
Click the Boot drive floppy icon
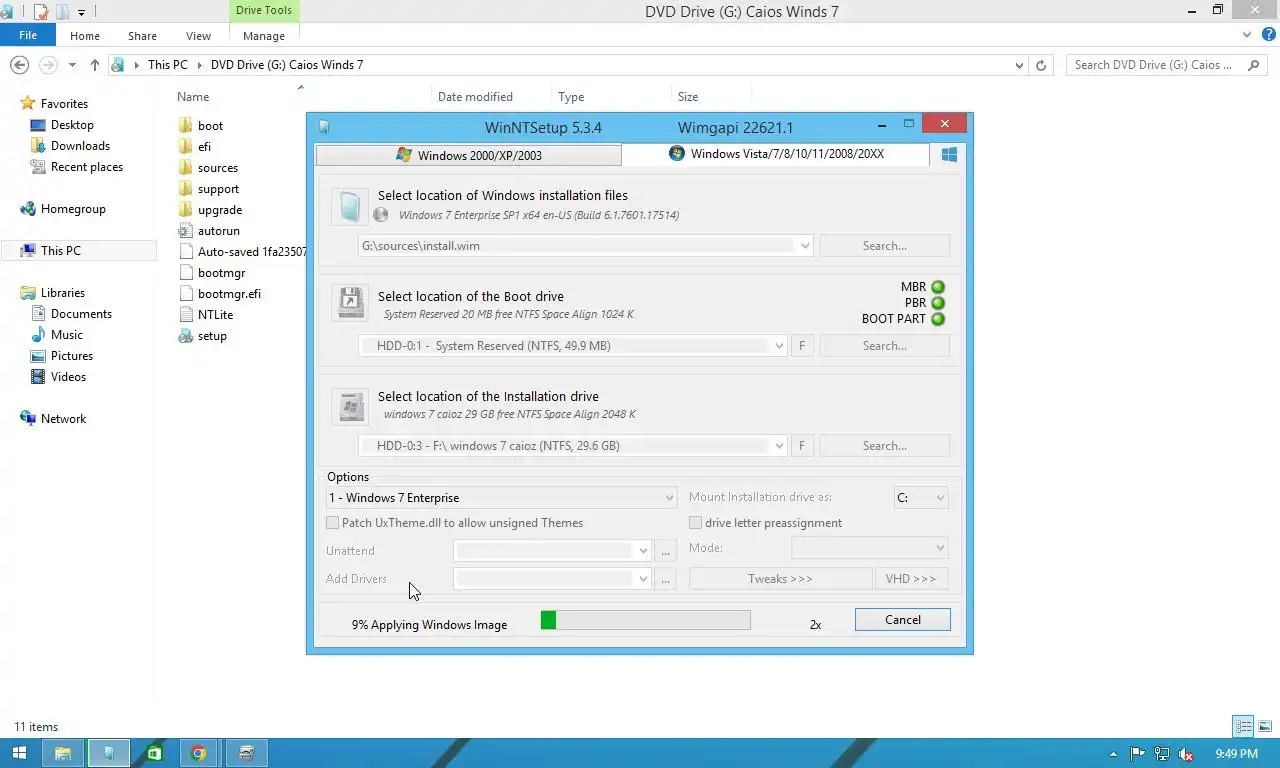(x=350, y=303)
